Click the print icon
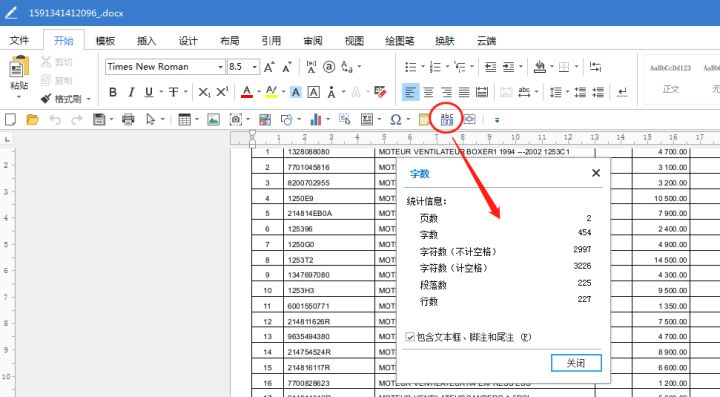Screen dimensions: 720x397 click(128, 120)
